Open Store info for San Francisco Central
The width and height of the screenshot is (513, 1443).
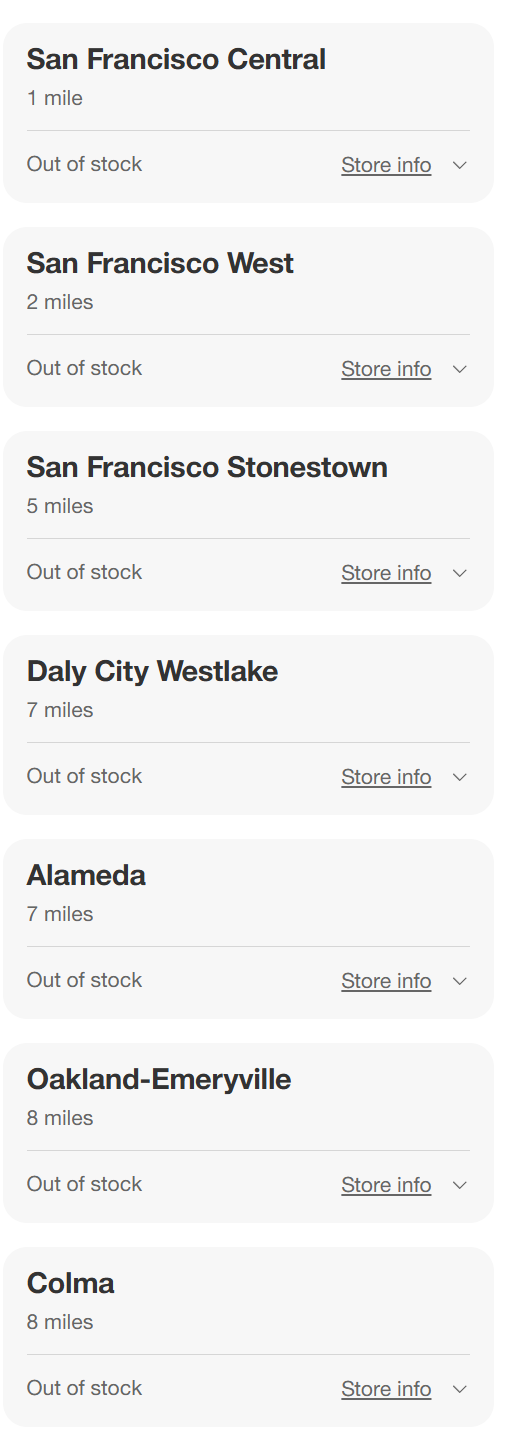(386, 165)
